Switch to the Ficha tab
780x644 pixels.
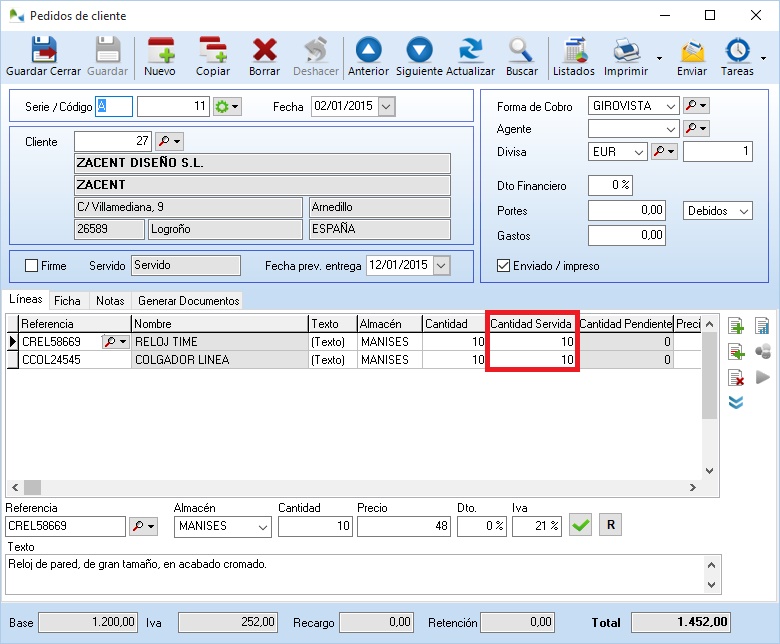[x=68, y=300]
